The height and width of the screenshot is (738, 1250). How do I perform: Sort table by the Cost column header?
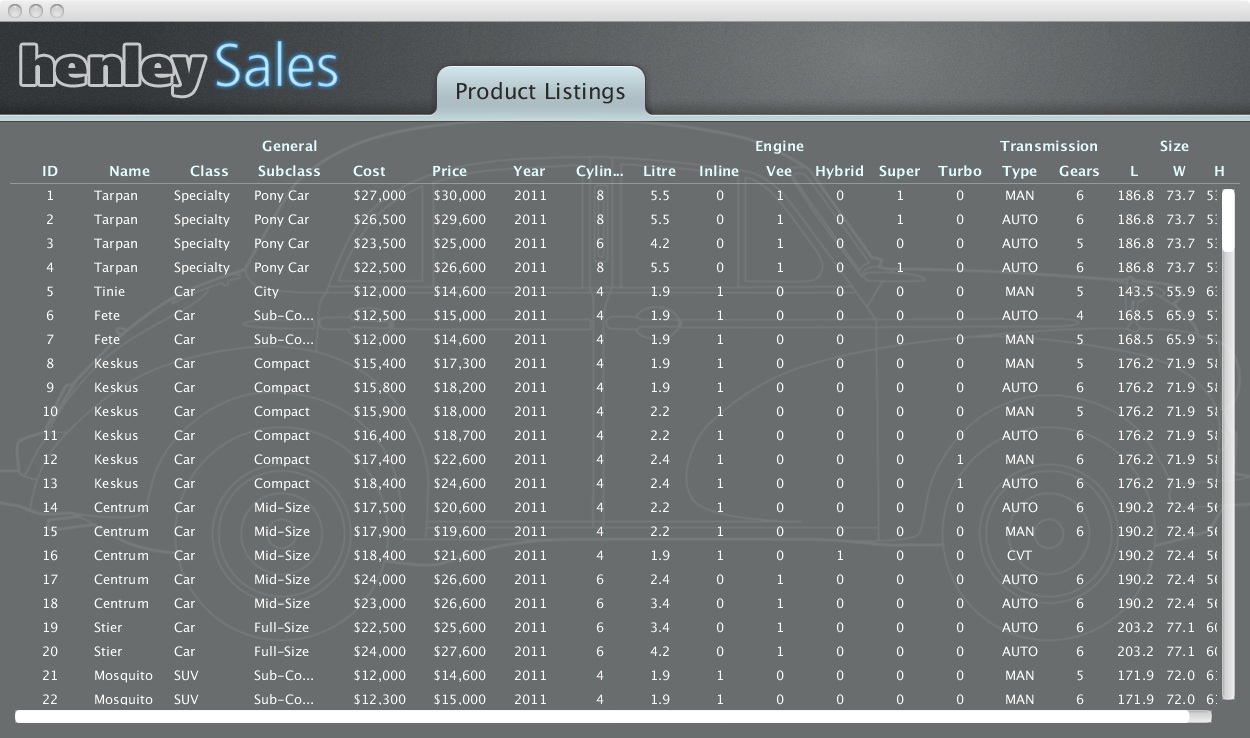point(369,171)
